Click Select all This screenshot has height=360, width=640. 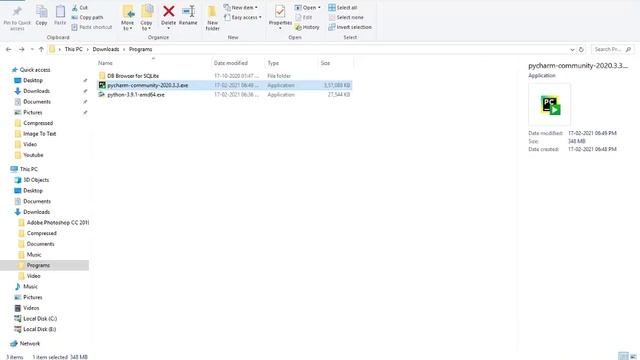(343, 8)
